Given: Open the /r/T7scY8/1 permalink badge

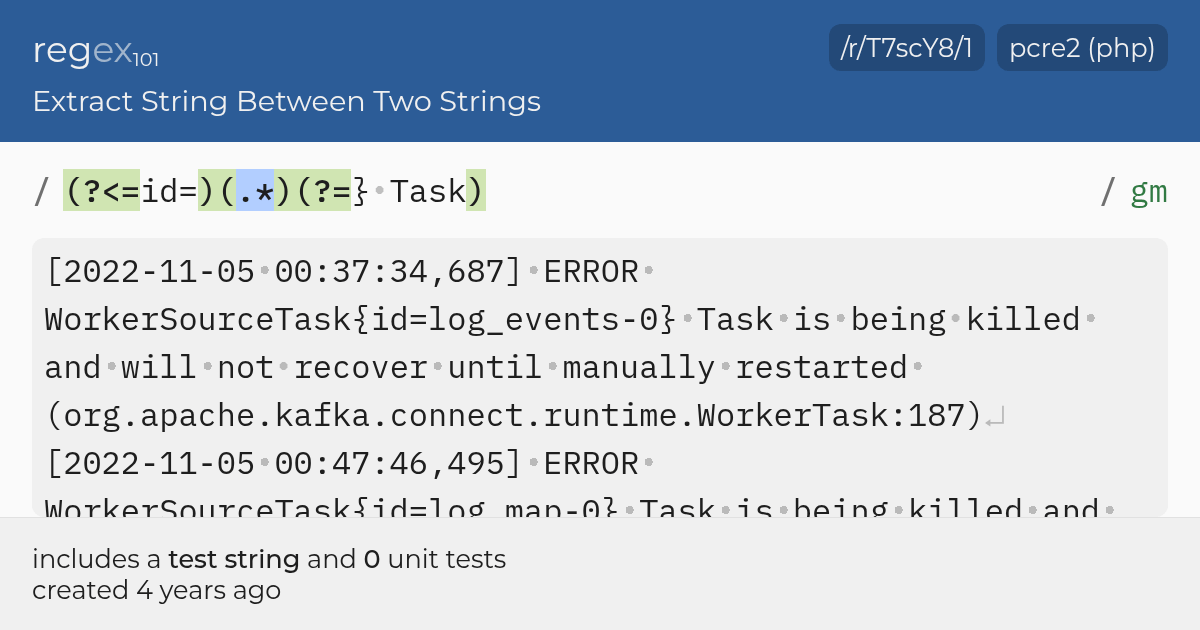Looking at the screenshot, I should pyautogui.click(x=907, y=48).
